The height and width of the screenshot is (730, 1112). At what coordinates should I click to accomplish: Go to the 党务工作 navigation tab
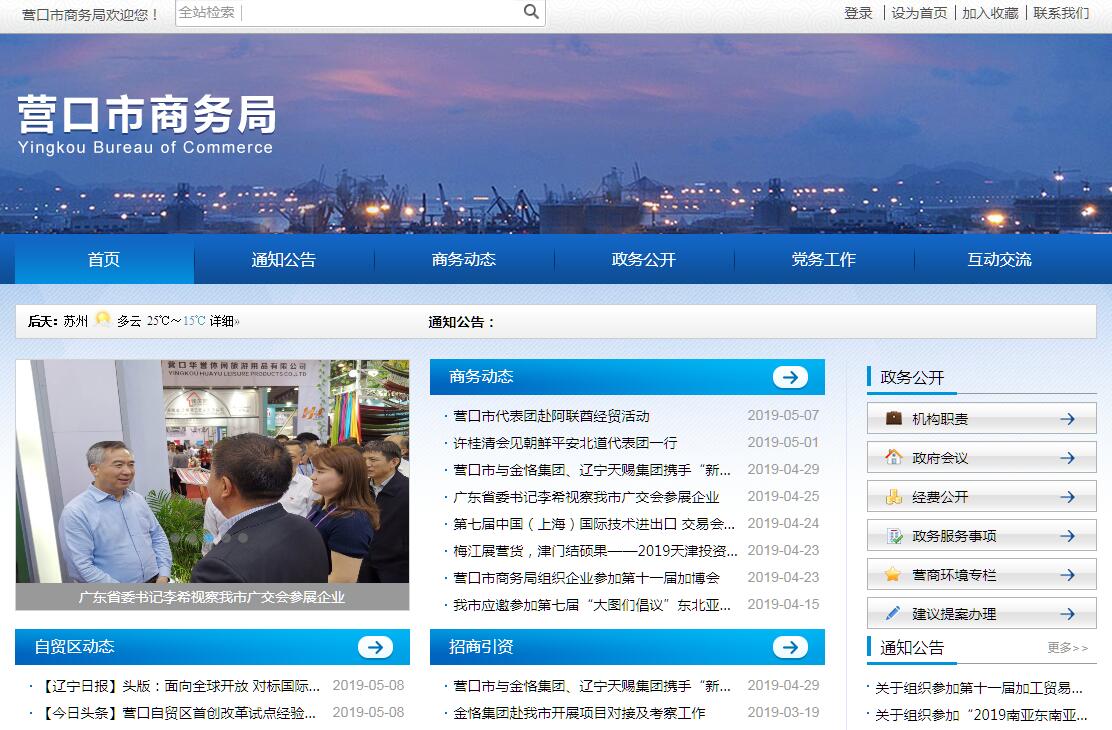[x=823, y=260]
